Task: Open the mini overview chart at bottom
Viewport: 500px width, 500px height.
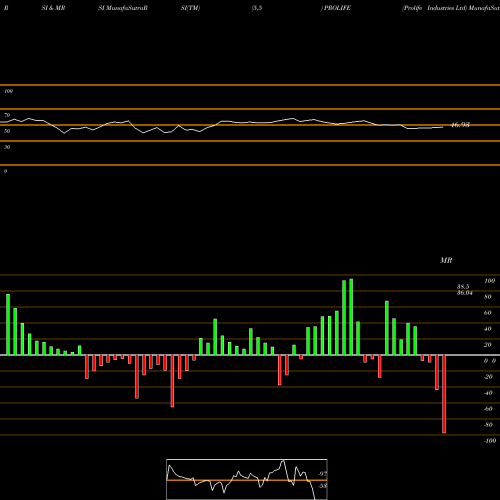Action: click(247, 479)
